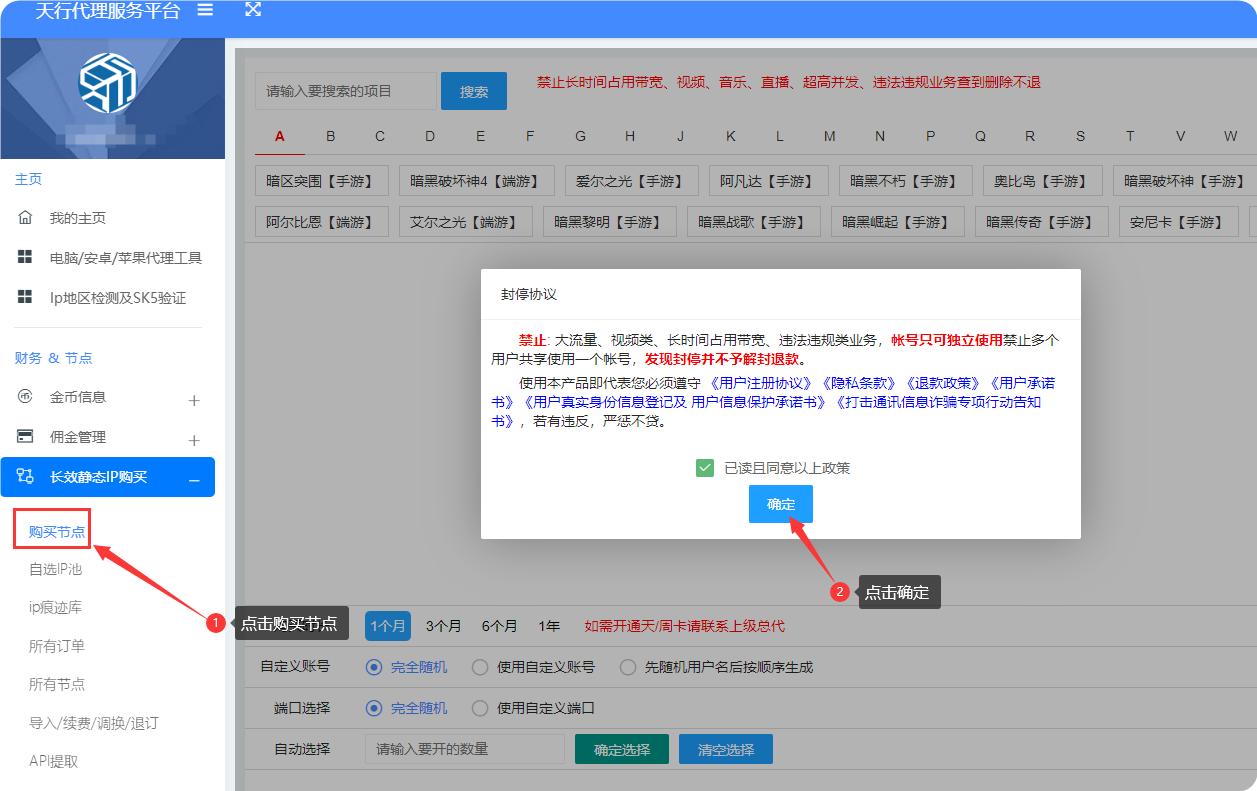This screenshot has width=1257, height=791.
Task: Click the coin icon beside 金币信息
Action: 26,397
